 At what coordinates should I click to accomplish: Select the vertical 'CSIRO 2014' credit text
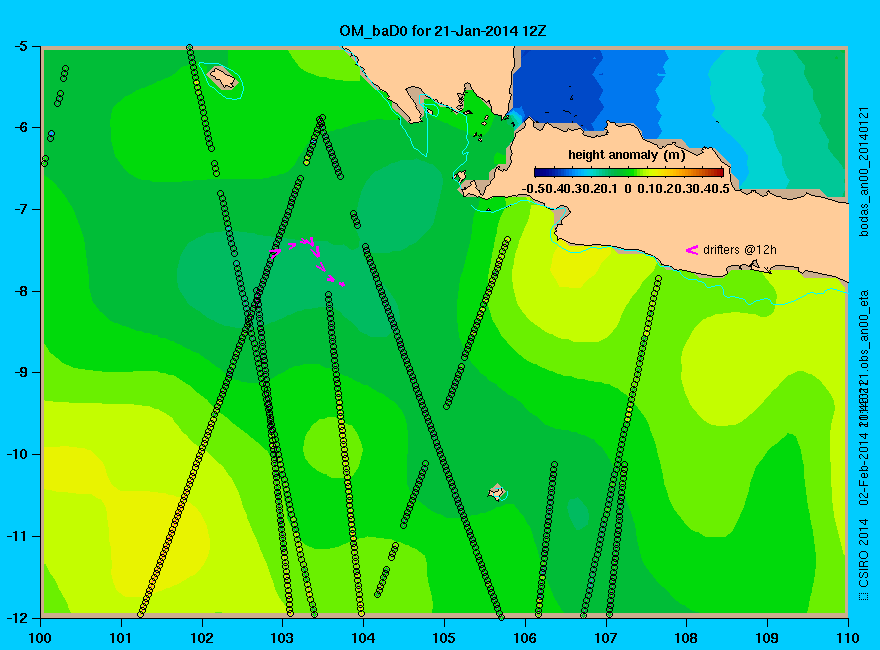click(864, 553)
